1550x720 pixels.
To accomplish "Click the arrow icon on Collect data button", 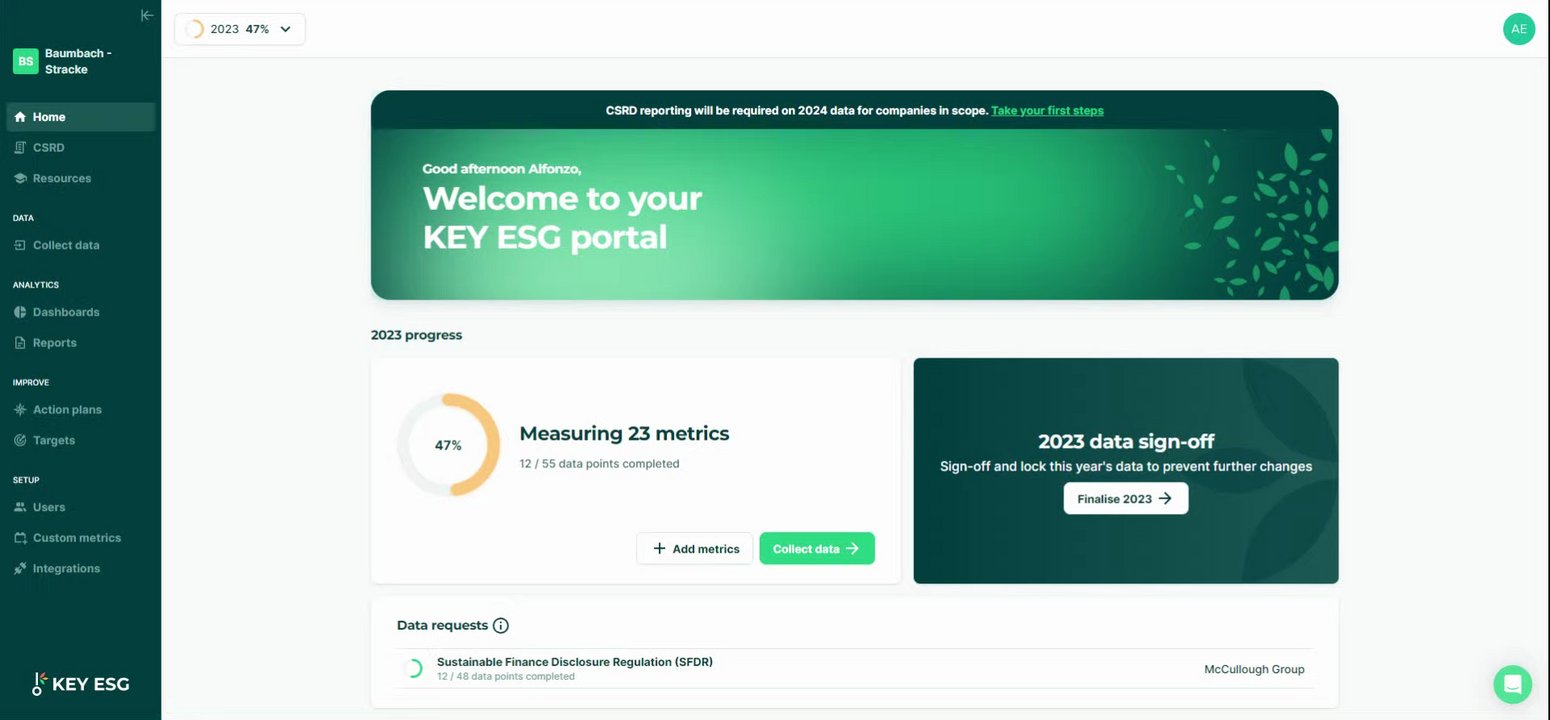I will click(x=852, y=548).
